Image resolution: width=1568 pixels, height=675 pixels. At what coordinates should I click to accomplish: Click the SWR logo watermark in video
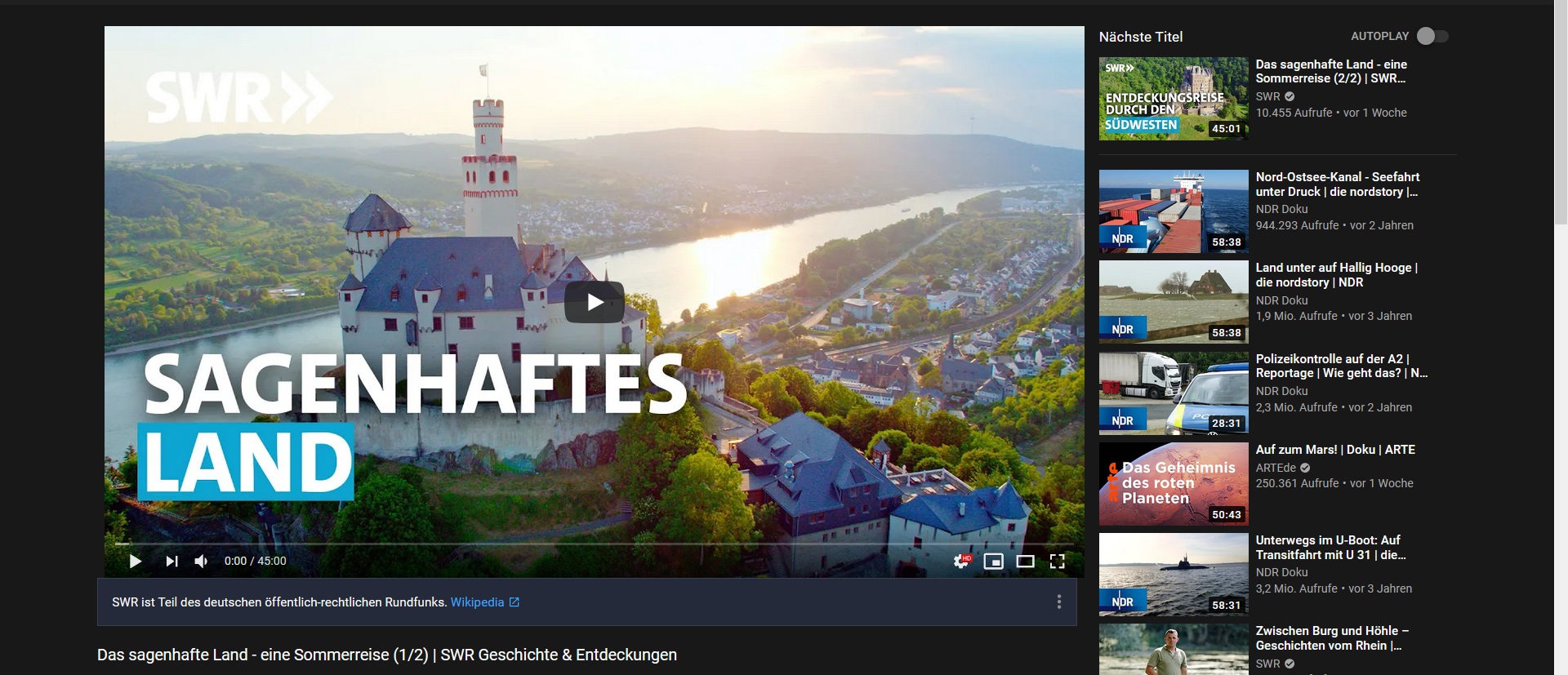tap(239, 97)
